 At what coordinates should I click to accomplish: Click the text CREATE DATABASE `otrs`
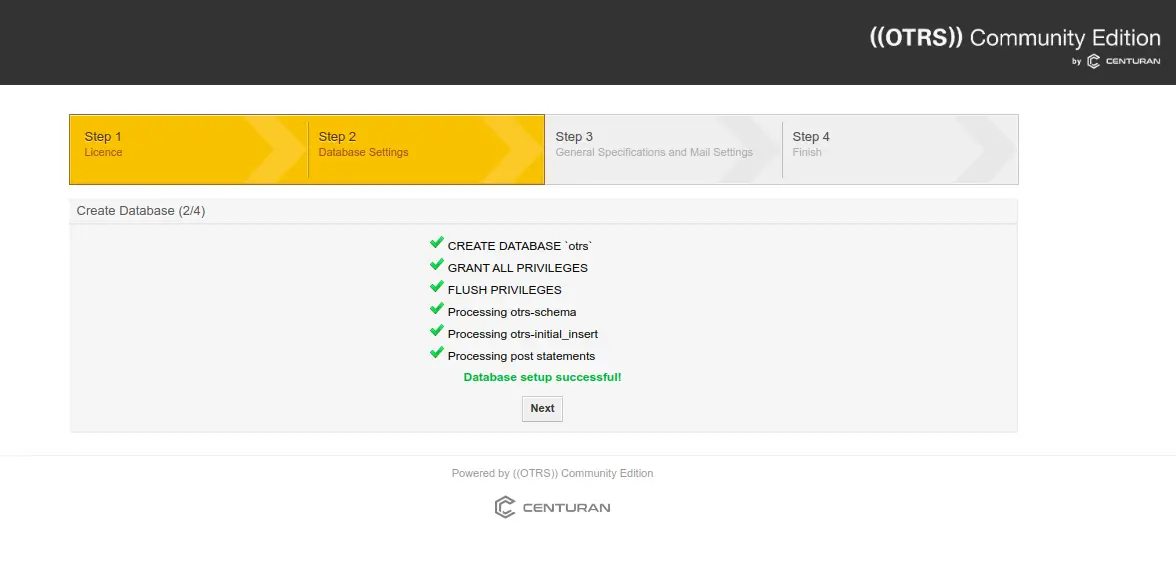pyautogui.click(x=520, y=246)
